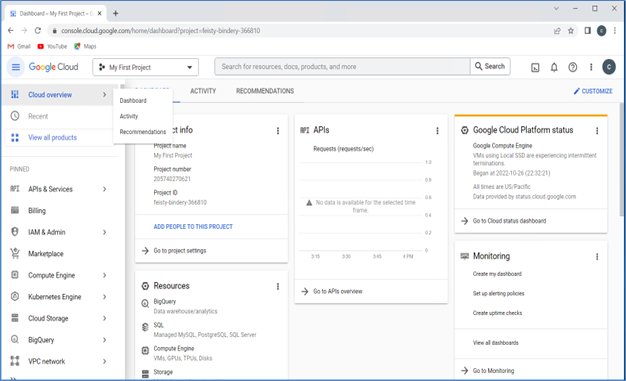Viewport: 626px width, 381px height.
Task: Expand APIs & Services submenu chevron
Action: pos(104,189)
